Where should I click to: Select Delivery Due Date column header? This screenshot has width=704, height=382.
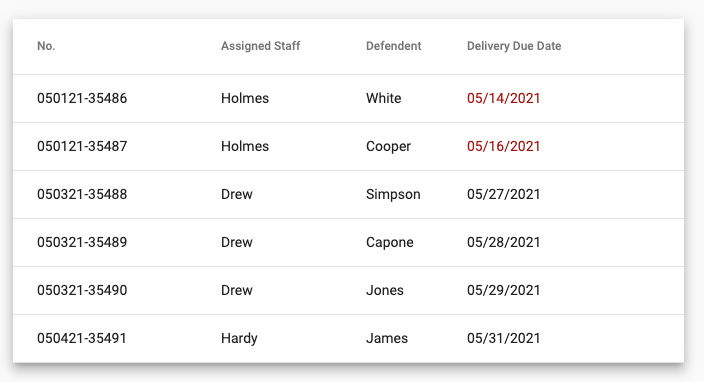tap(514, 46)
